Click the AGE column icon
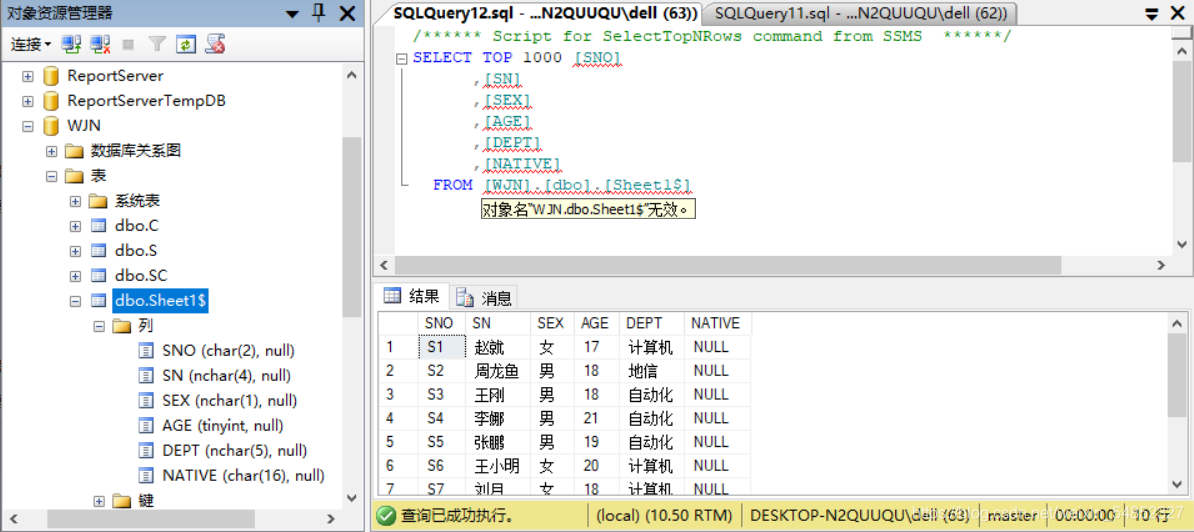Screen dimensions: 1194x532 [146, 425]
